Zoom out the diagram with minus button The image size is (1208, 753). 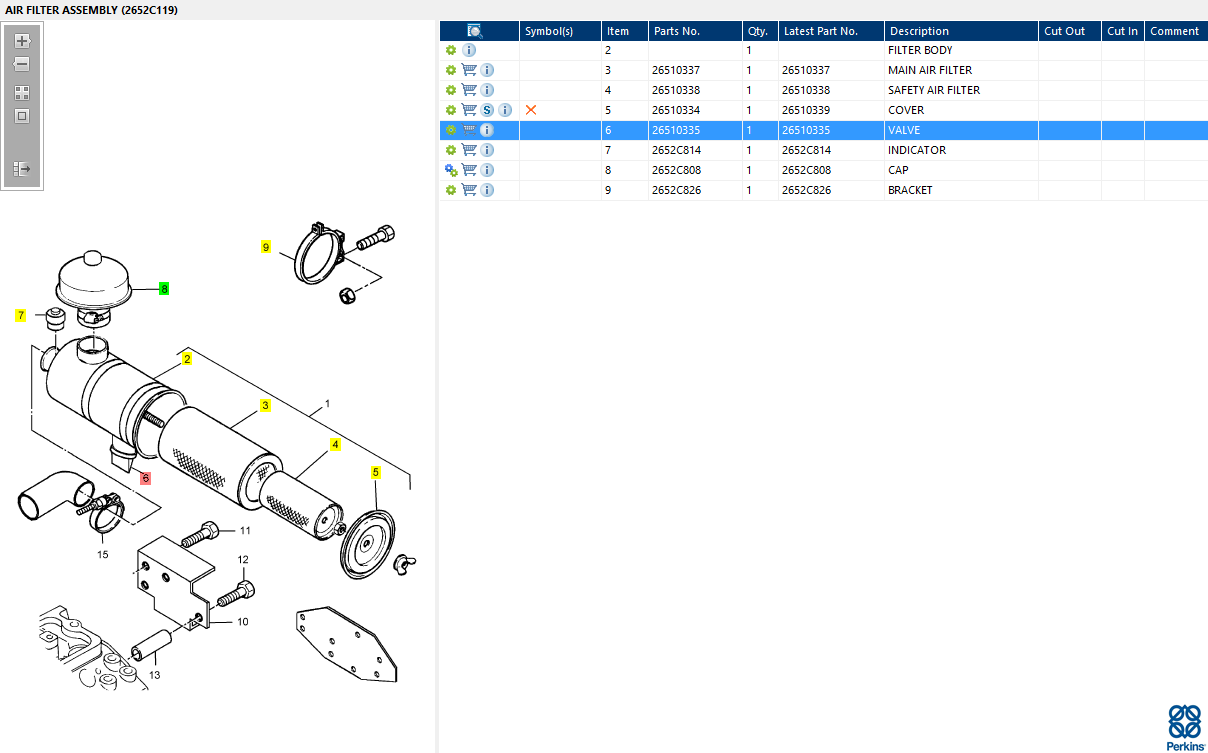(22, 64)
